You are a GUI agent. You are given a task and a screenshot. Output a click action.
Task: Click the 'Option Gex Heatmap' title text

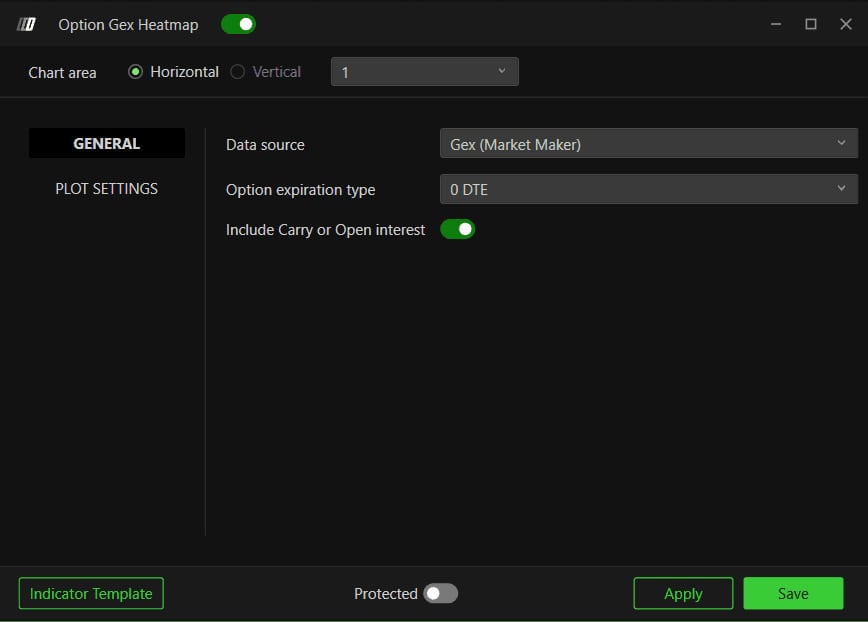128,25
